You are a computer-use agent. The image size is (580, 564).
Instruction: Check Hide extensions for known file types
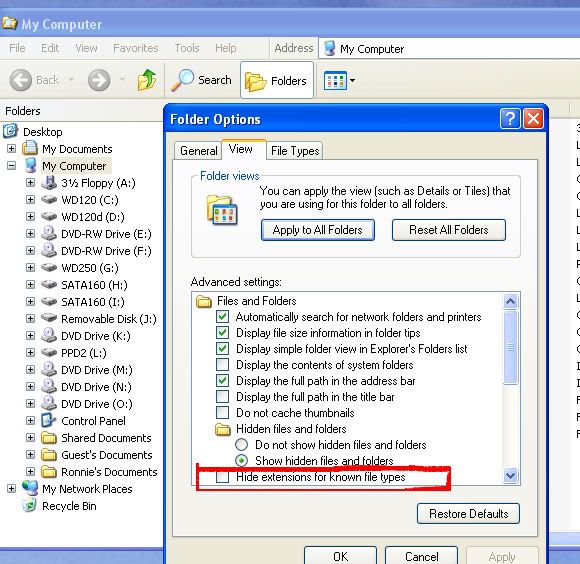pyautogui.click(x=223, y=476)
